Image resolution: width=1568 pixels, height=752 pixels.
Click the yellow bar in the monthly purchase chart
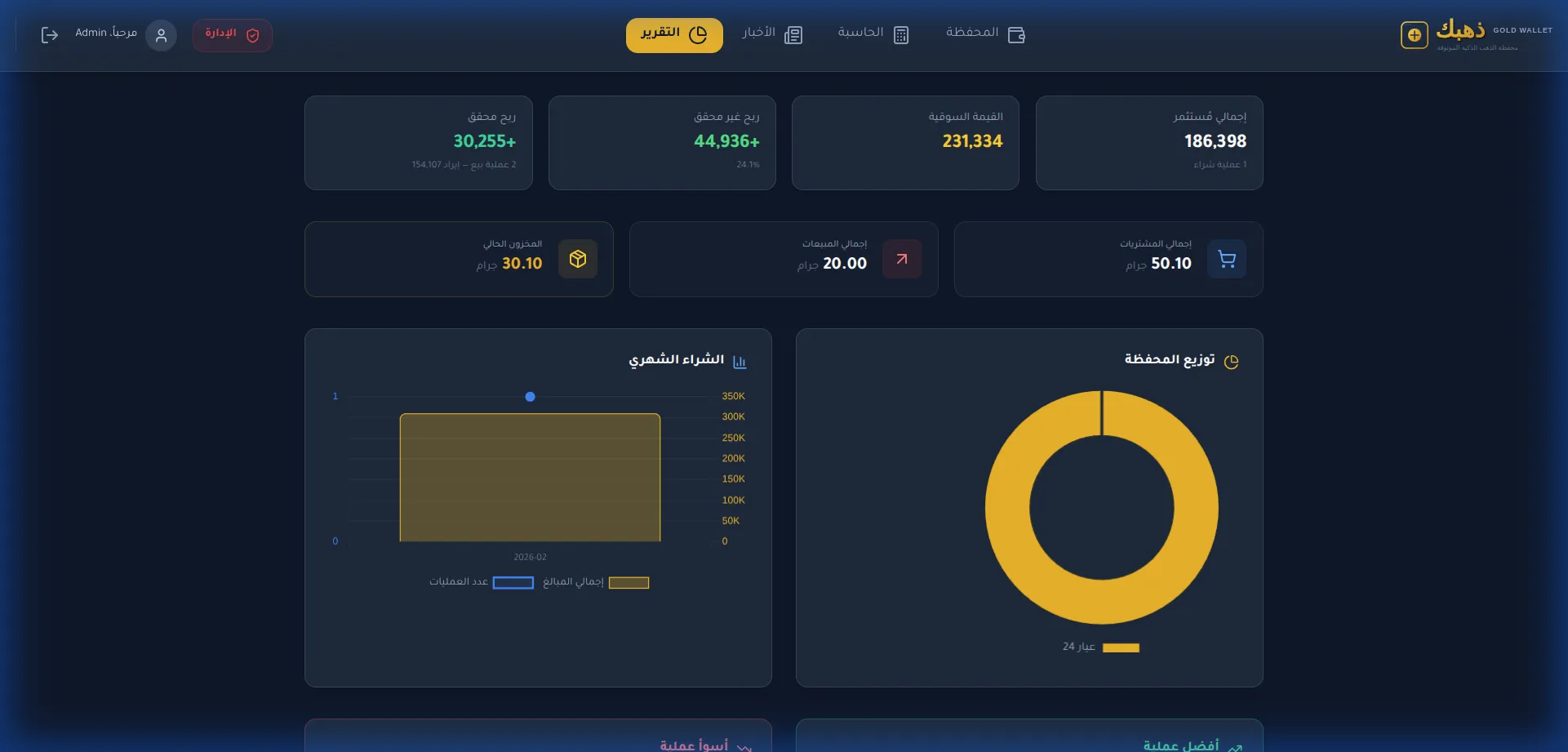pos(530,478)
